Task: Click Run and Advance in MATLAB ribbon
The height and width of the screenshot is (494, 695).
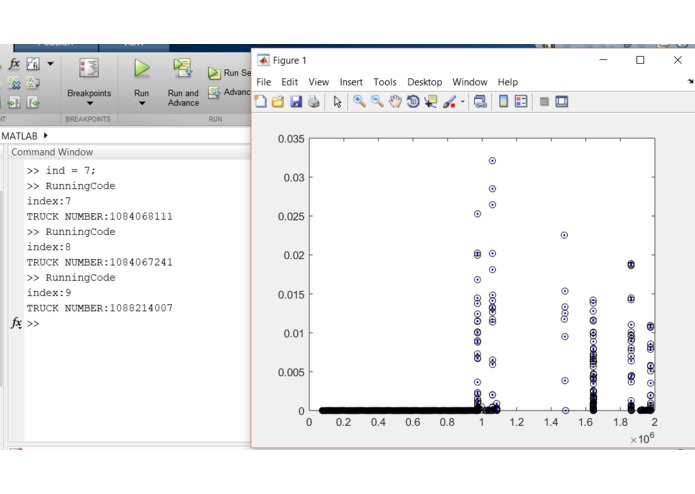Action: 183,82
